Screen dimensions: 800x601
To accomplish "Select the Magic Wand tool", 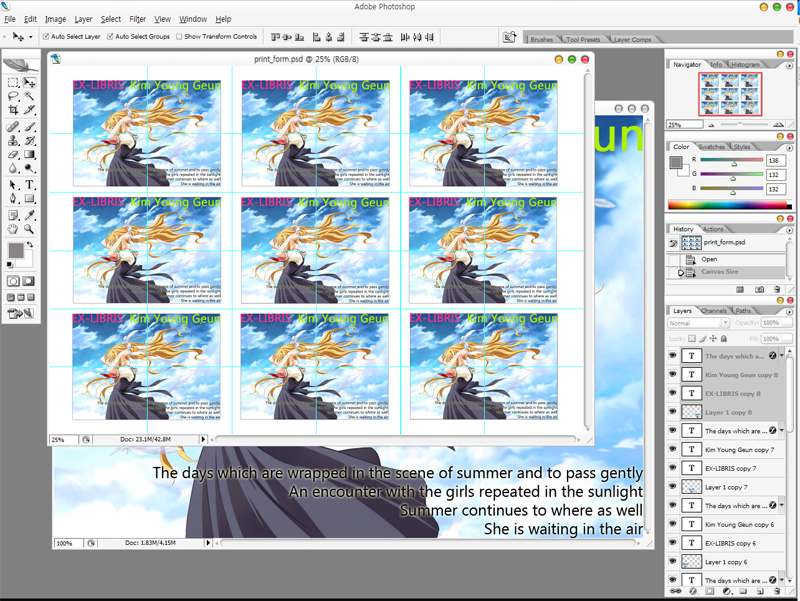I will (29, 96).
